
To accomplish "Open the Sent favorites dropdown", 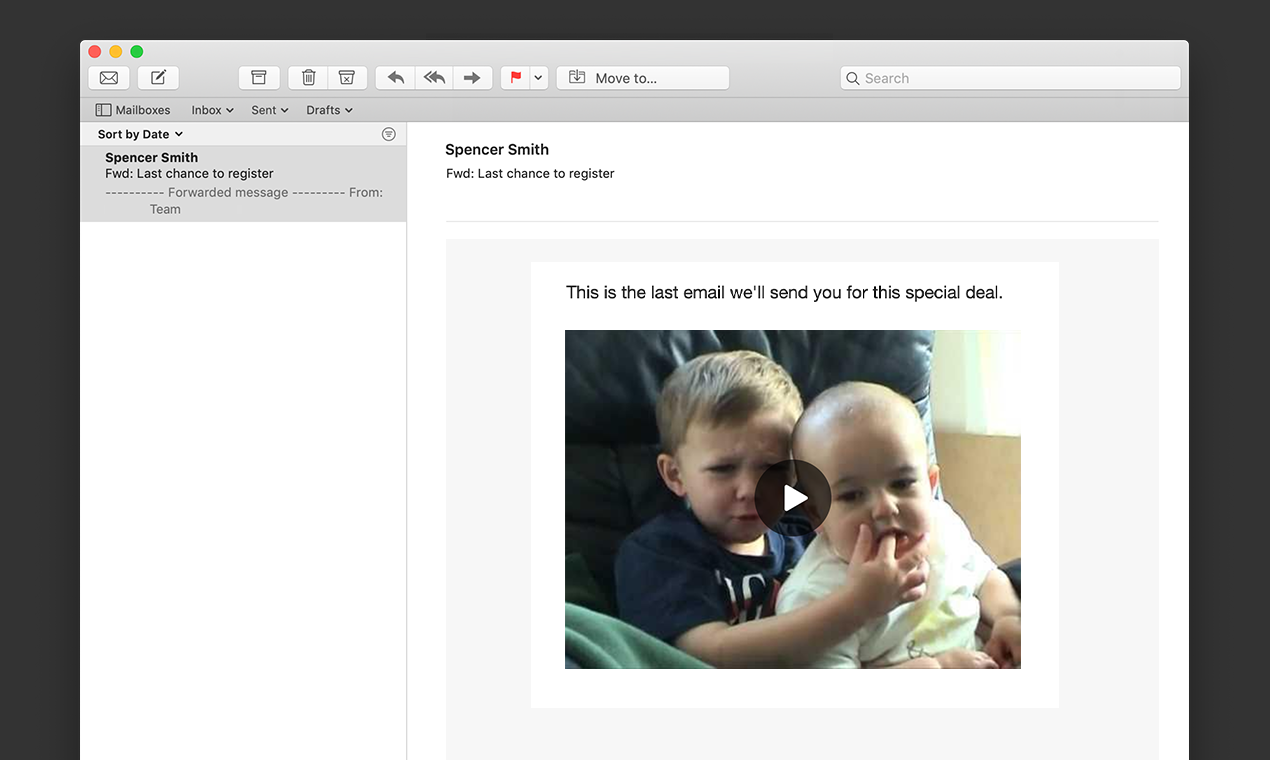I will click(270, 110).
